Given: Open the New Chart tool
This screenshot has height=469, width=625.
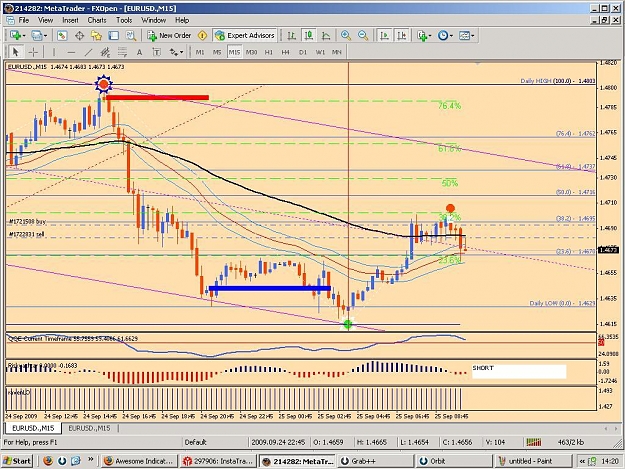Looking at the screenshot, I should pos(15,35).
